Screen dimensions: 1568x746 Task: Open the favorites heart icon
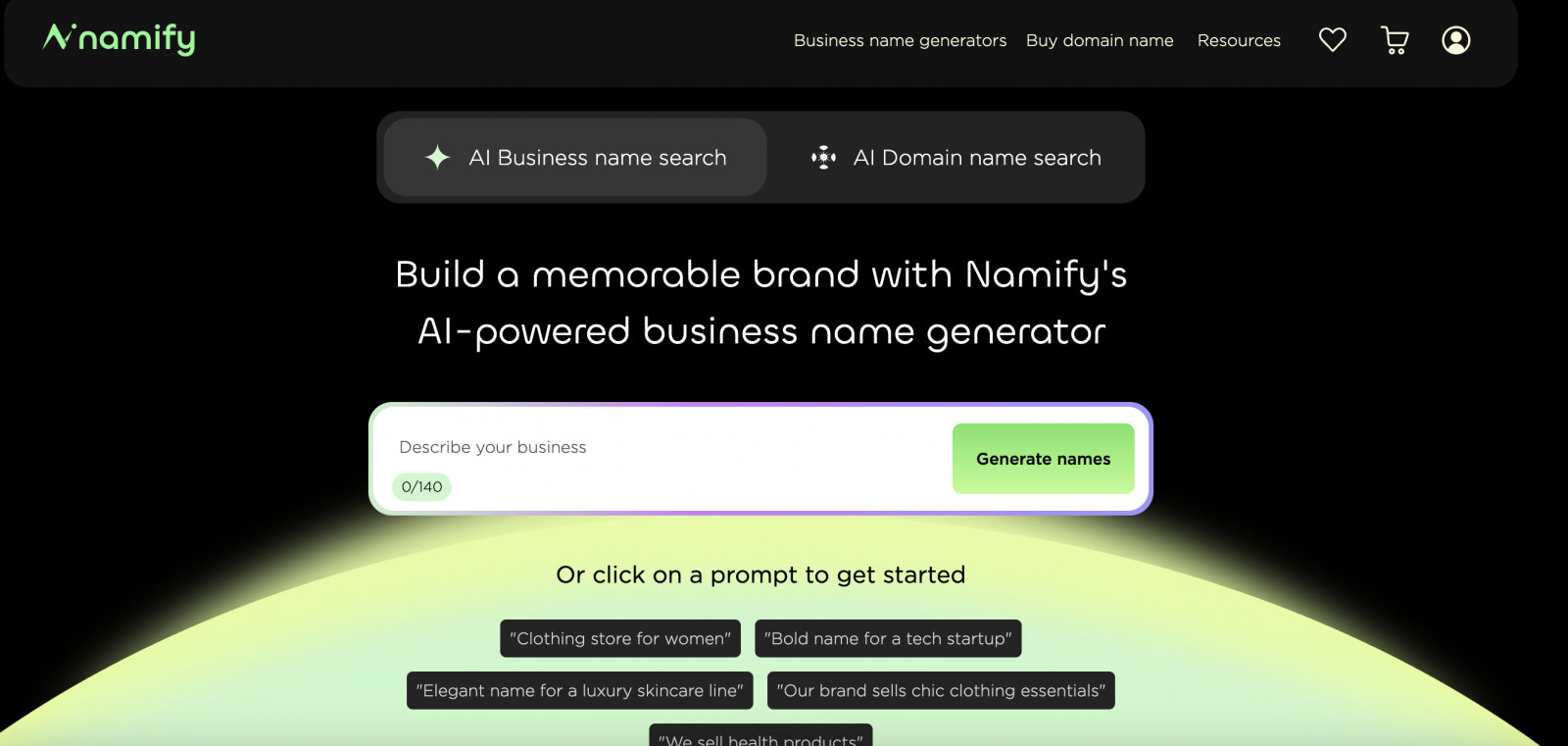click(x=1332, y=40)
